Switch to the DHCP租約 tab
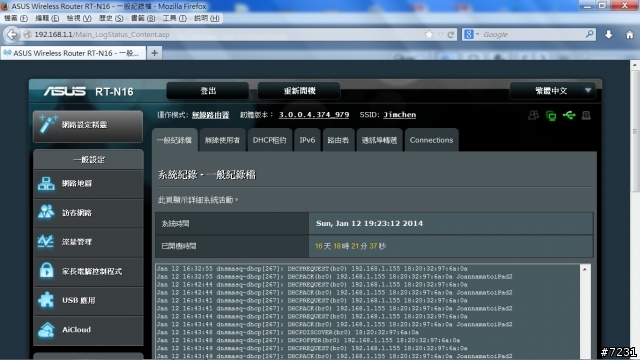The image size is (640, 360). [x=269, y=140]
